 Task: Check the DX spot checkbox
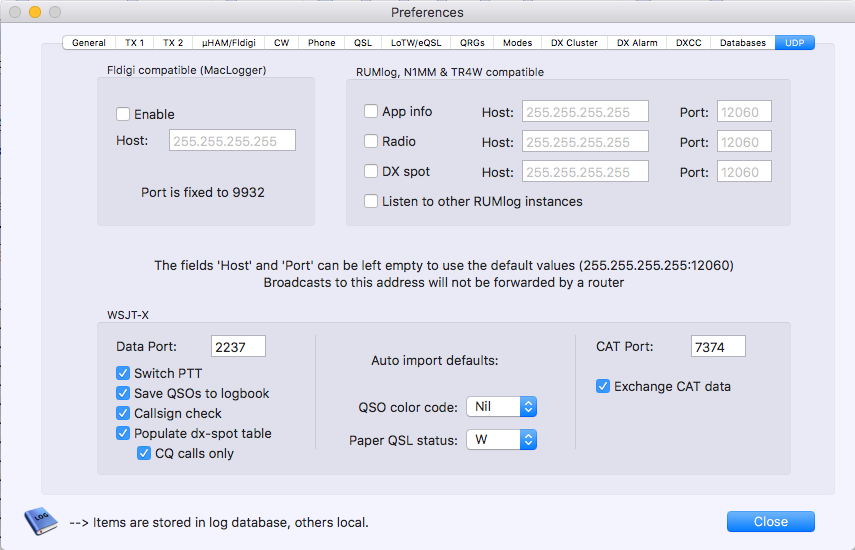tap(371, 171)
